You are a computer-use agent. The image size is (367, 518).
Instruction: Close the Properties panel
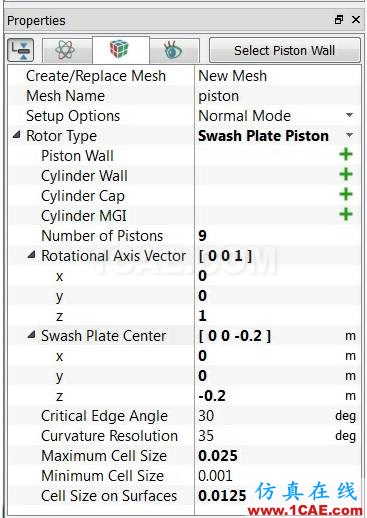[x=356, y=20]
